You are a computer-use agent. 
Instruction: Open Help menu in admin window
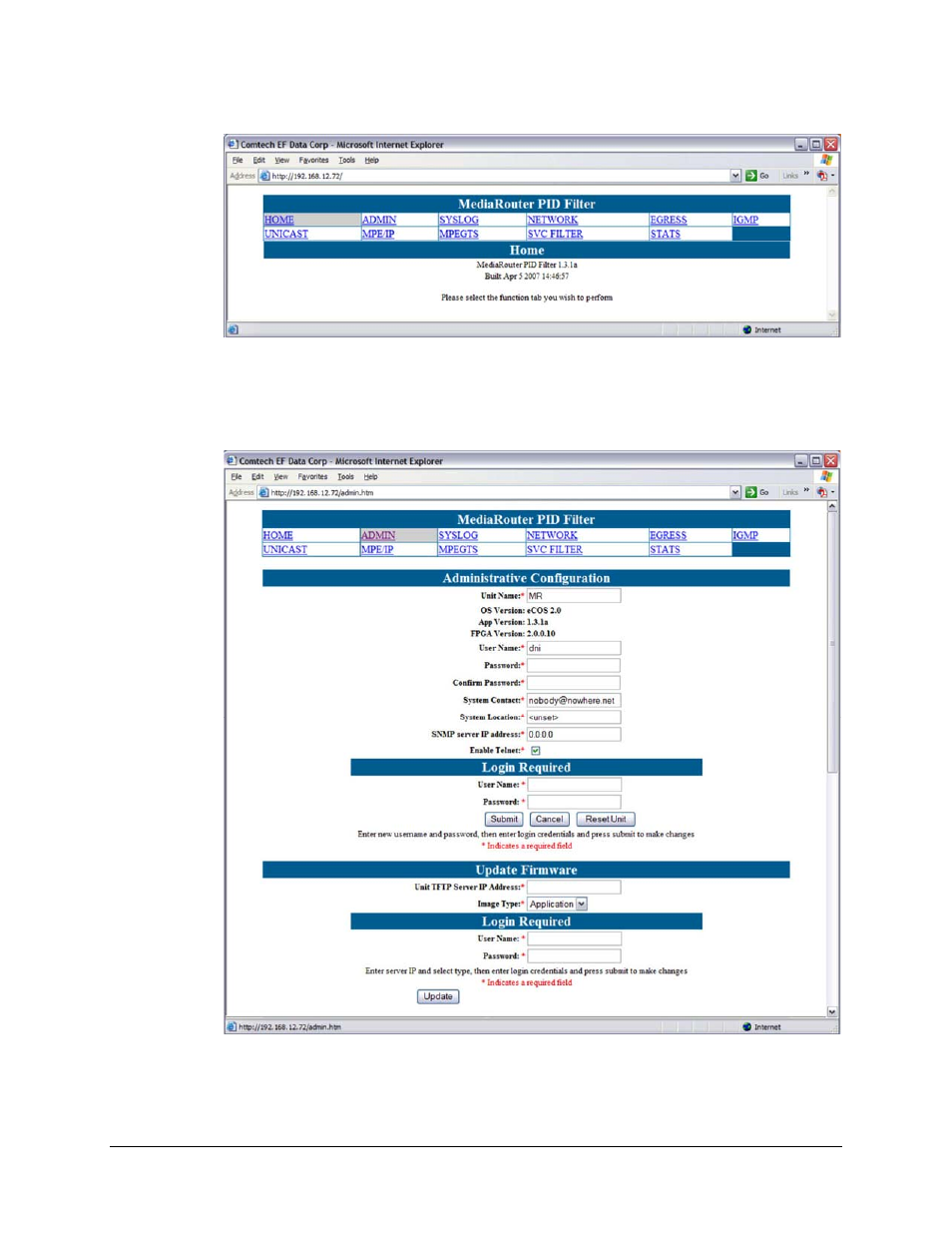click(370, 476)
